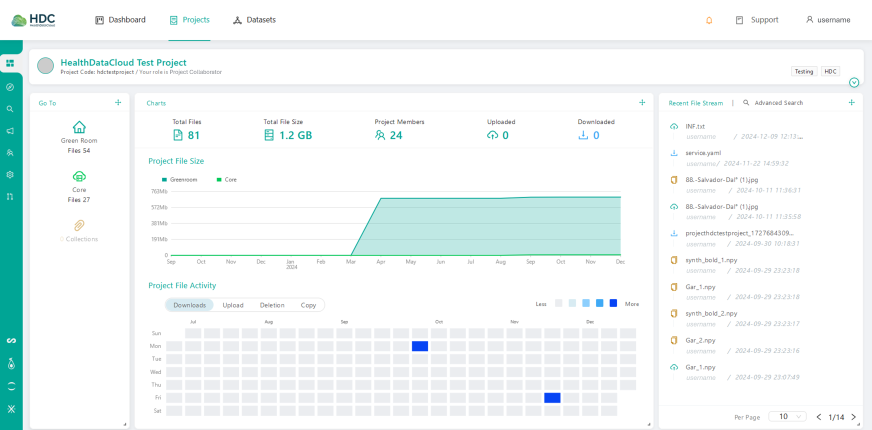Image resolution: width=872 pixels, height=430 pixels.
Task: Click the S-shaped link icon in sidebar bottom
Action: 10,340
